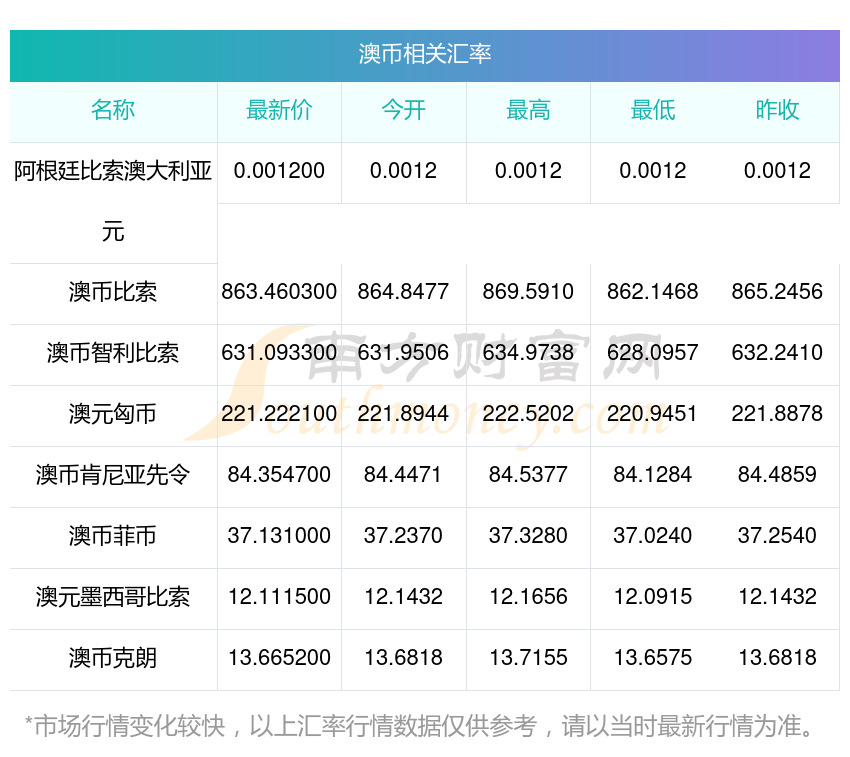The image size is (850, 757).
Task: Click the 13.6575 lowest price cell
Action: click(653, 658)
